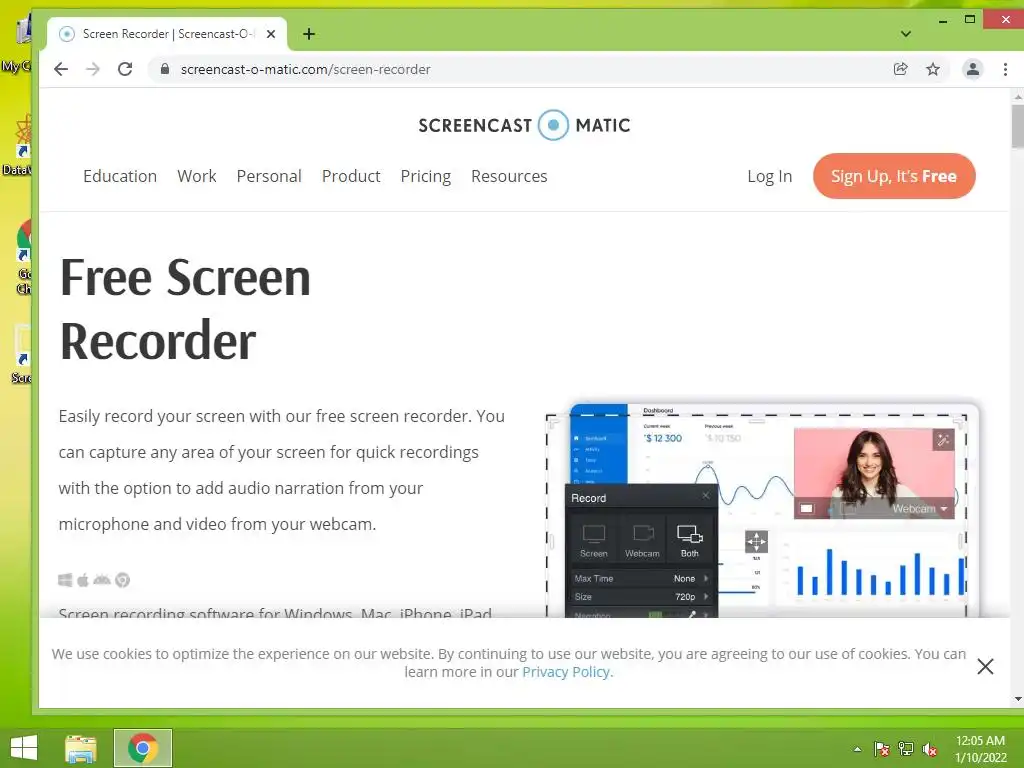Open the Education menu
1024x768 pixels.
tap(120, 176)
